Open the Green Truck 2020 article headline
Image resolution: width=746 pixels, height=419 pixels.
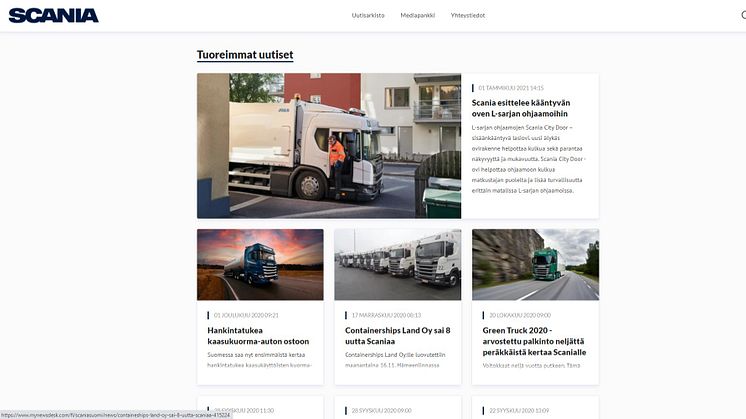pos(534,340)
